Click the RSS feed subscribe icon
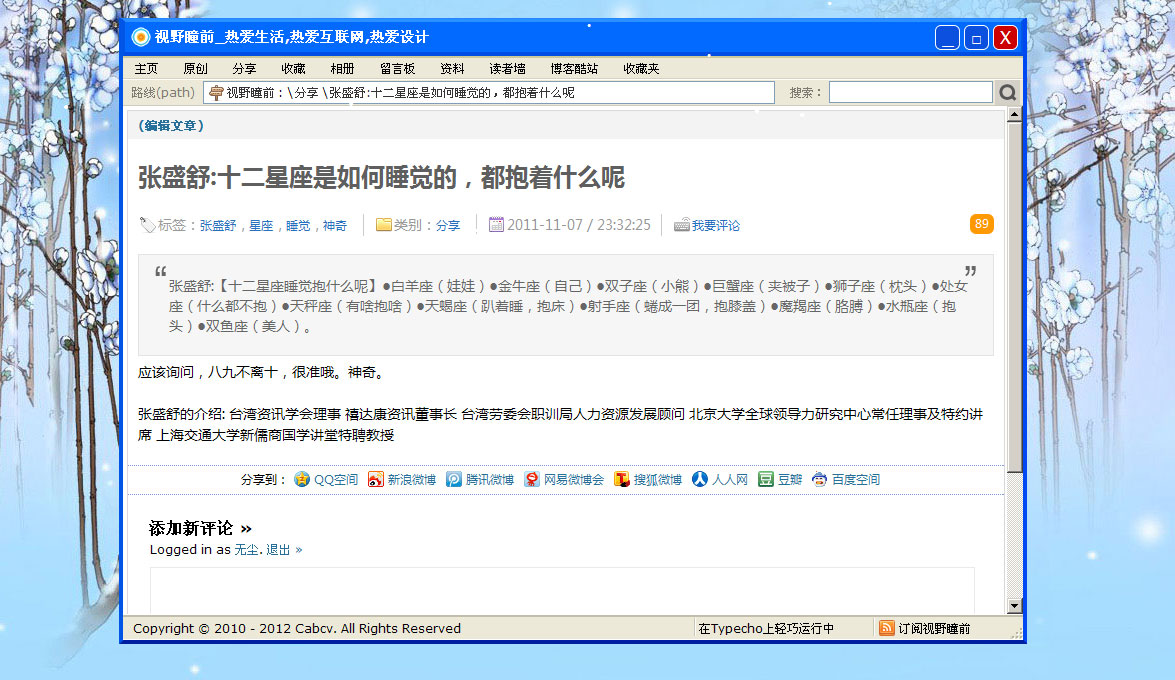This screenshot has width=1175, height=680. pos(886,628)
